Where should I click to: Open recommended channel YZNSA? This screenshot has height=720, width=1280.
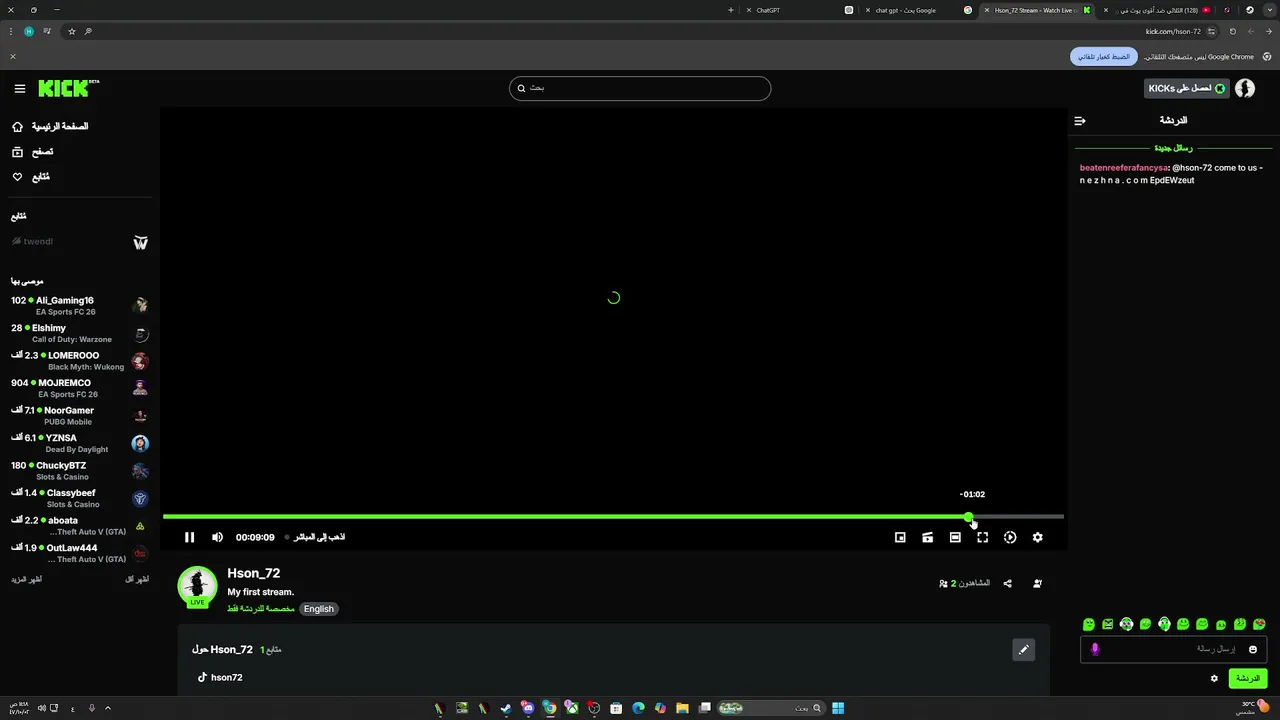click(x=80, y=443)
